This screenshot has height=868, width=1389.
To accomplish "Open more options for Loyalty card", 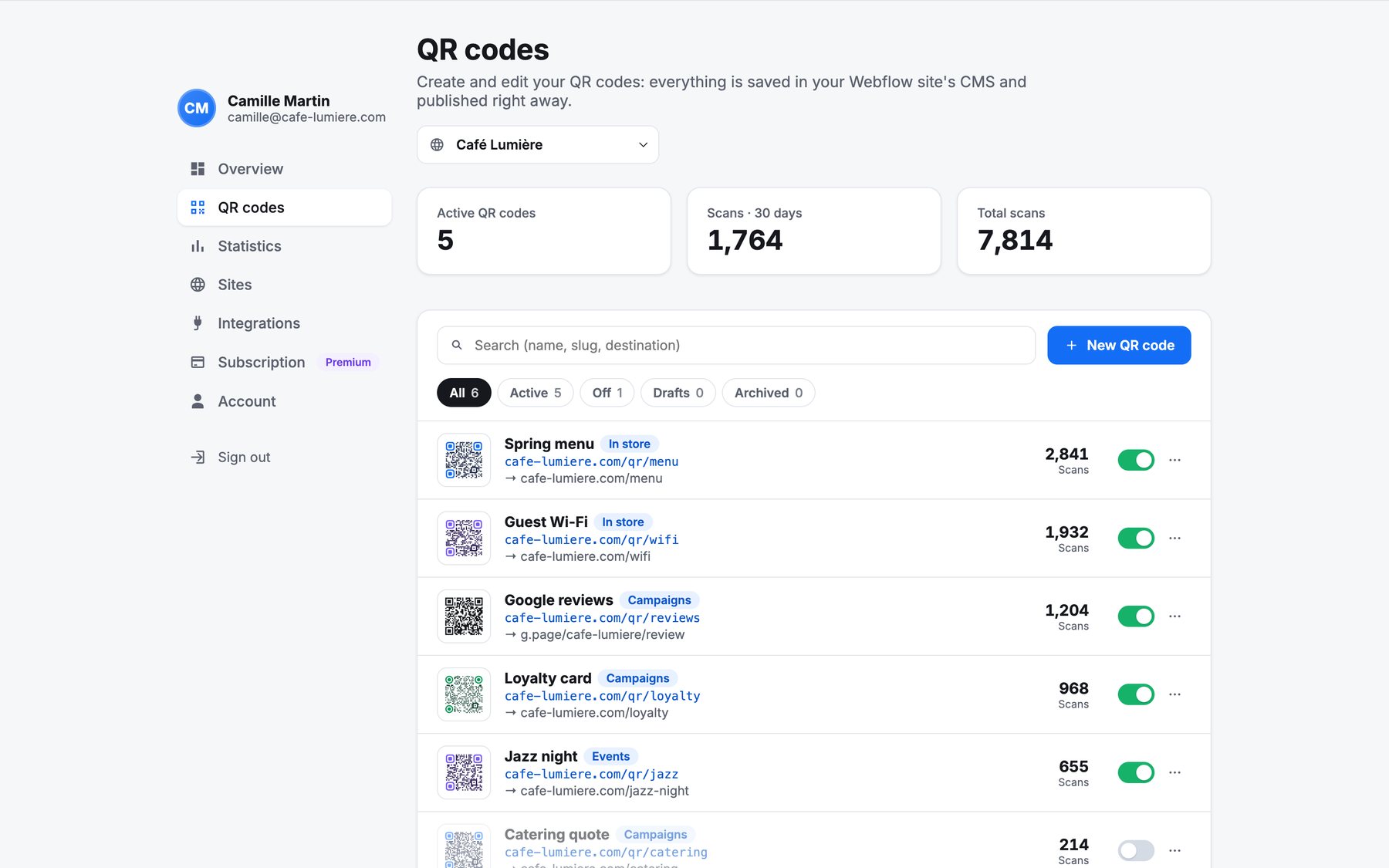I will click(1174, 694).
